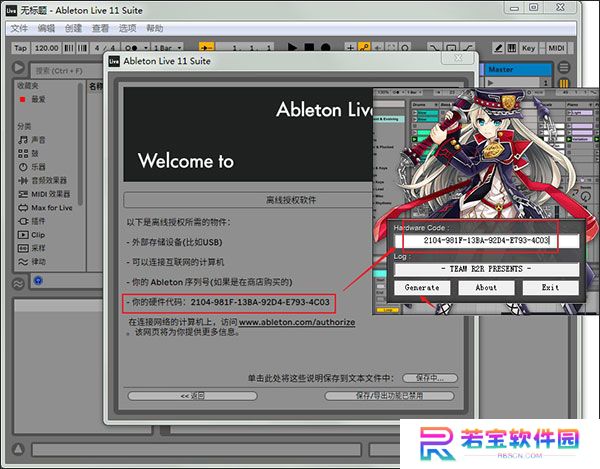Open the 采样 Samples category
The height and width of the screenshot is (469, 600).
pyautogui.click(x=32, y=248)
